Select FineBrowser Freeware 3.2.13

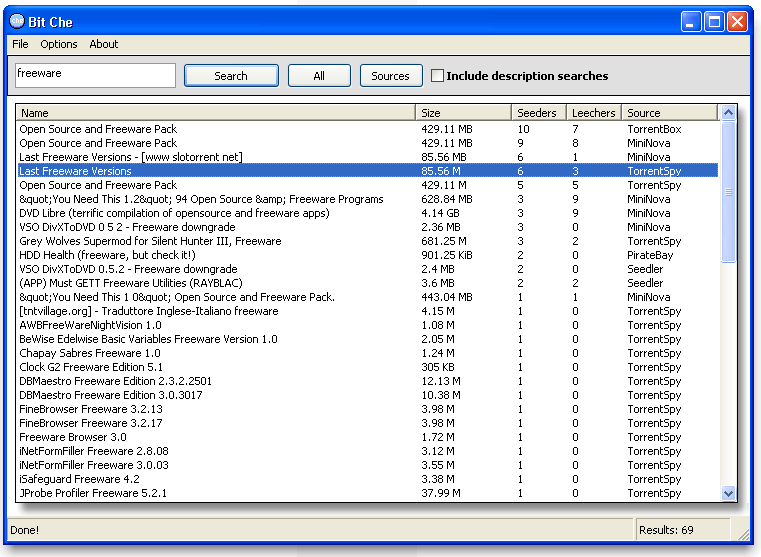click(367, 409)
